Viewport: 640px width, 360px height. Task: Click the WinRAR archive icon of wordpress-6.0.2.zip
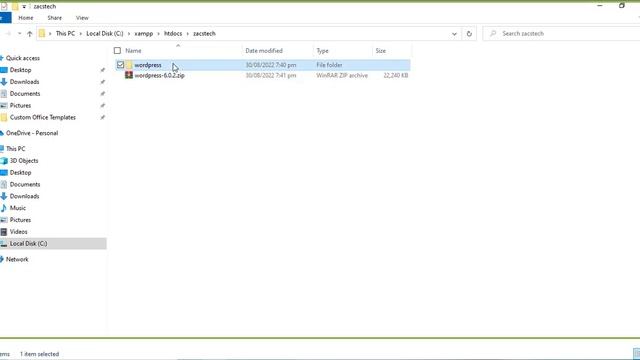click(x=129, y=75)
